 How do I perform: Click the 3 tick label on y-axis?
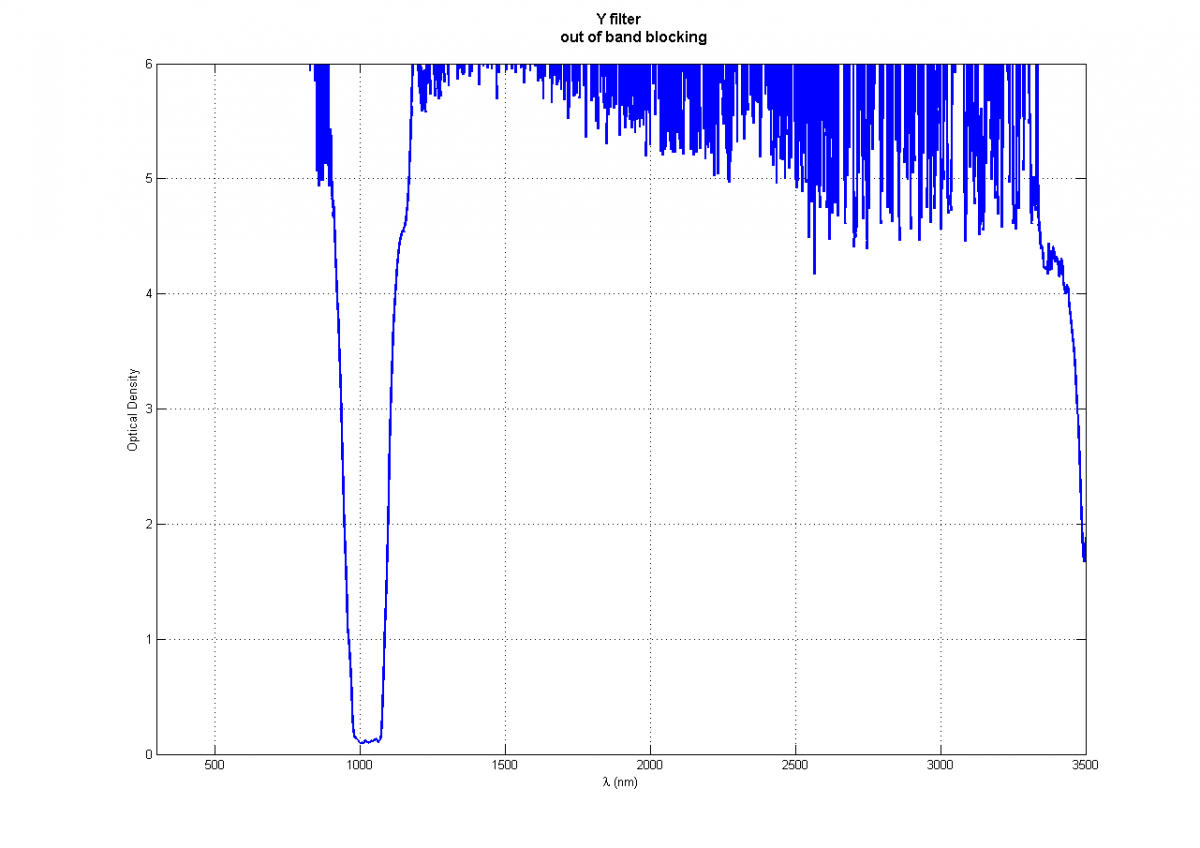(147, 409)
